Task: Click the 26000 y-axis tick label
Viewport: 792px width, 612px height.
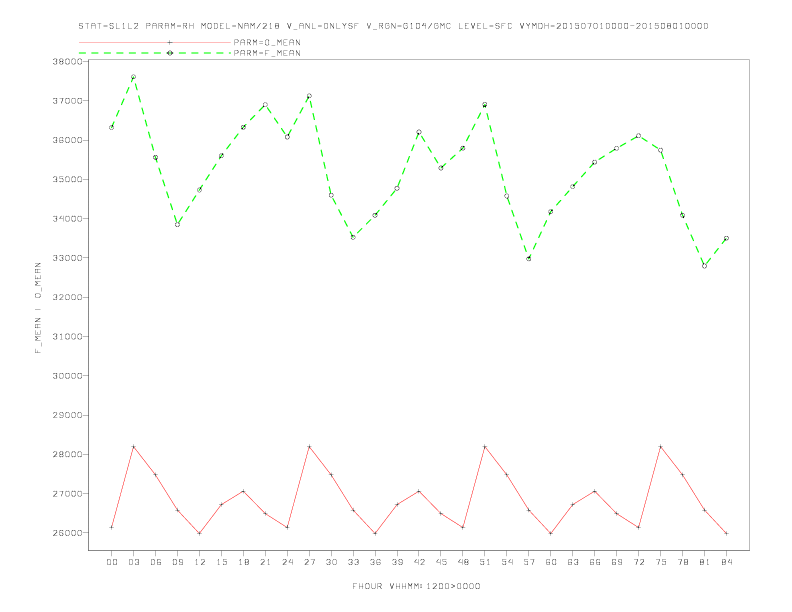Action: coord(67,533)
